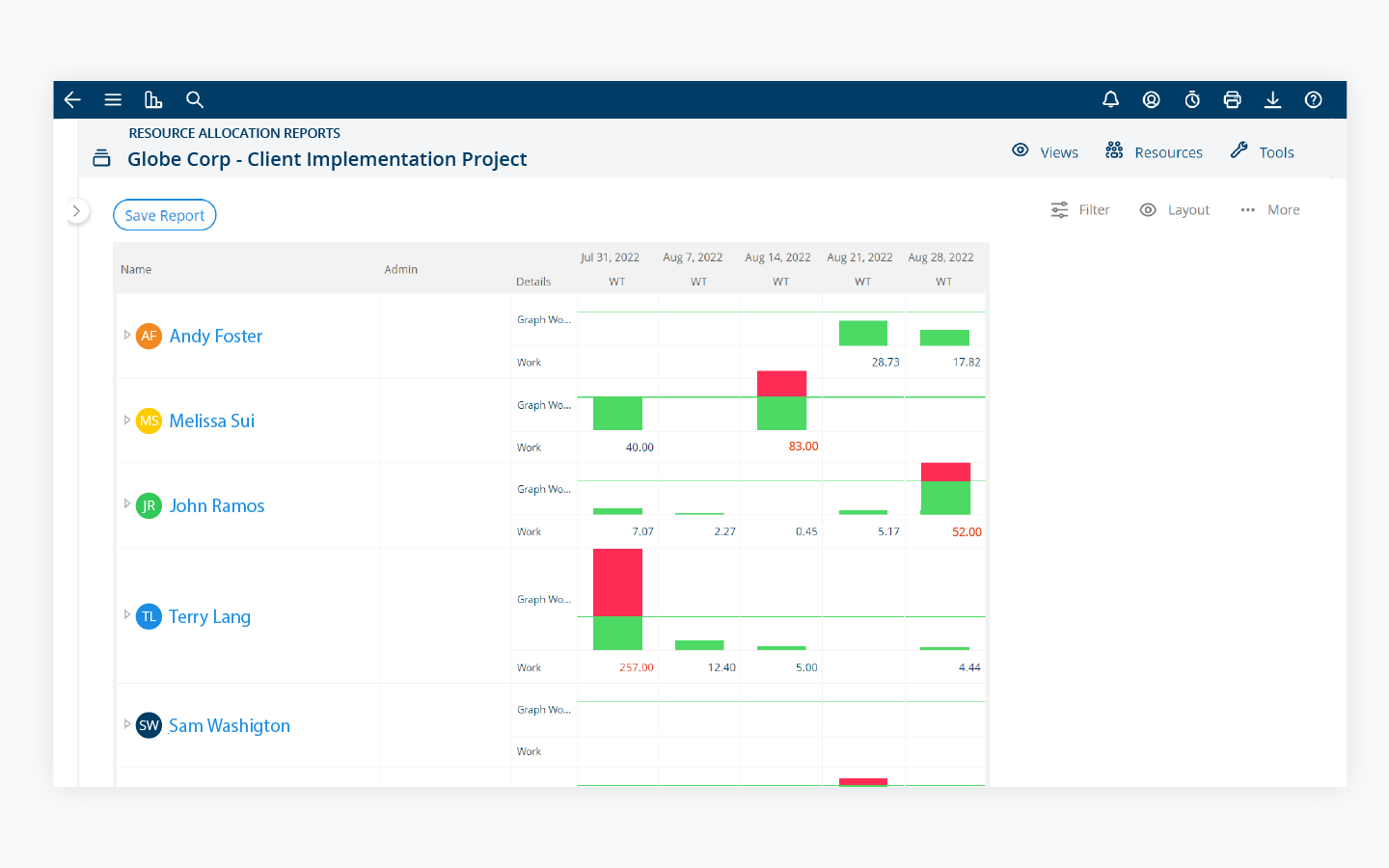Screen dimensions: 1389x868
Task: Open Melissa Sui's profile link
Action: tap(211, 420)
